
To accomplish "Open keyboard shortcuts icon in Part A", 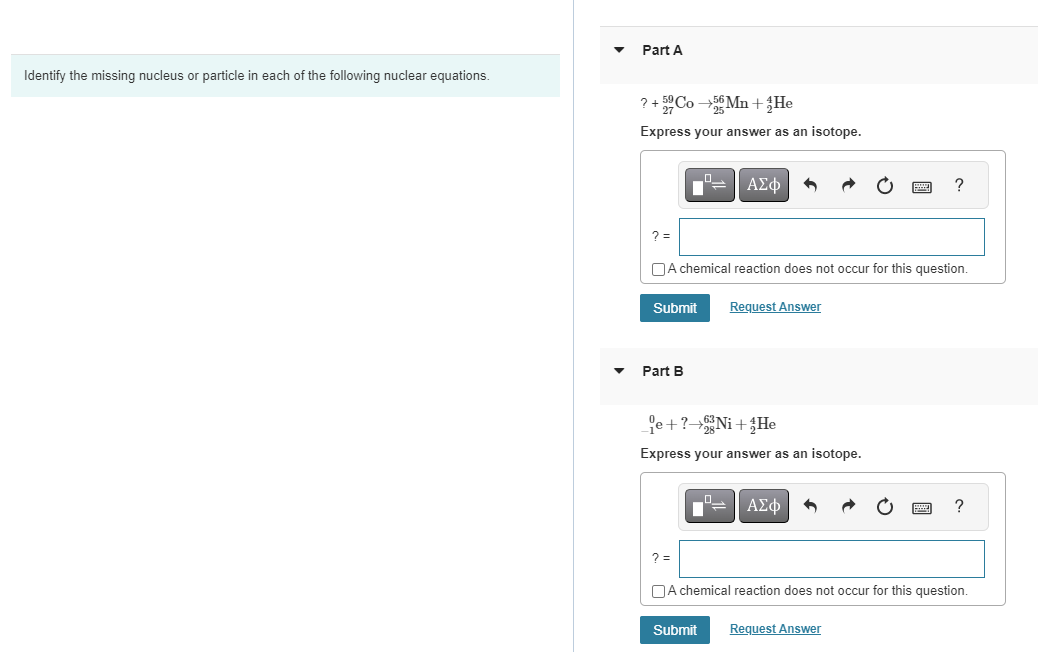I will pos(921,185).
